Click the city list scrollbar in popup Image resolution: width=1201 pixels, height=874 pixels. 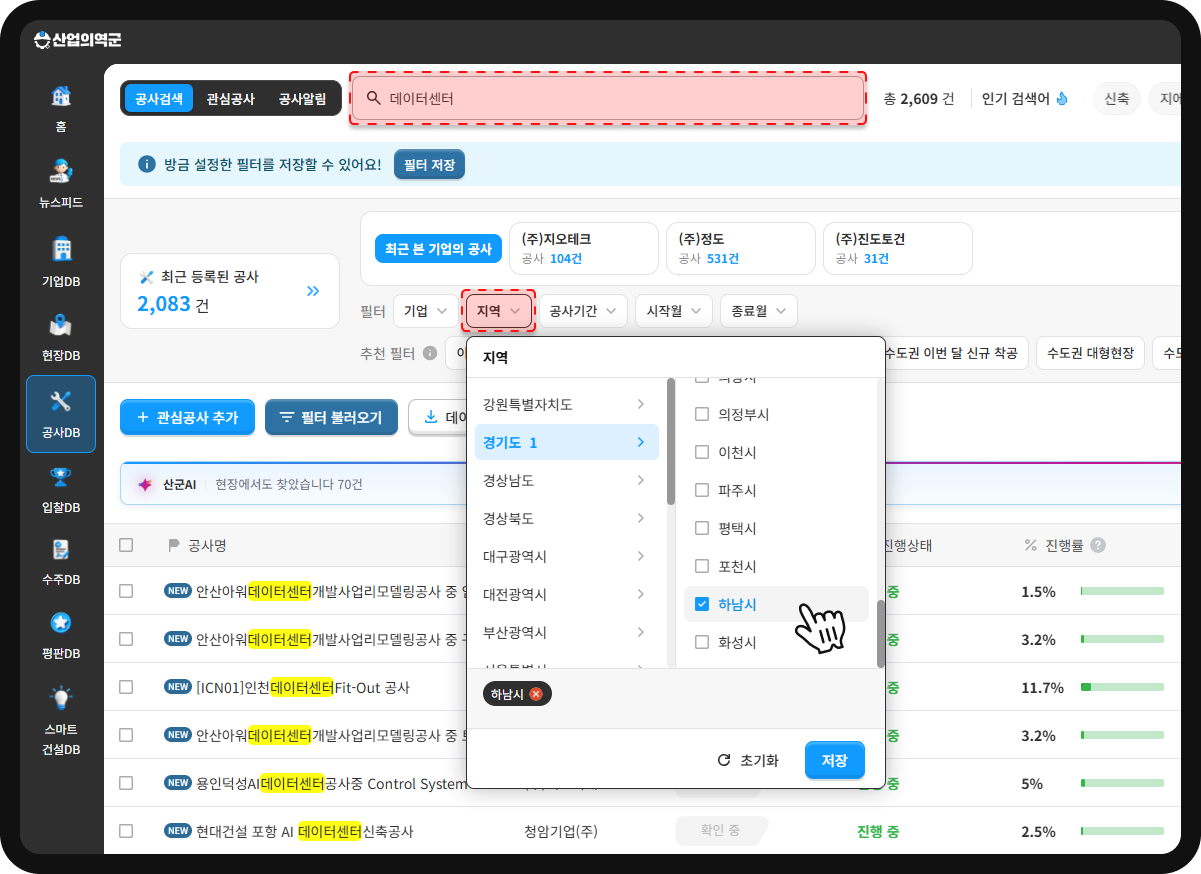pyautogui.click(x=881, y=633)
